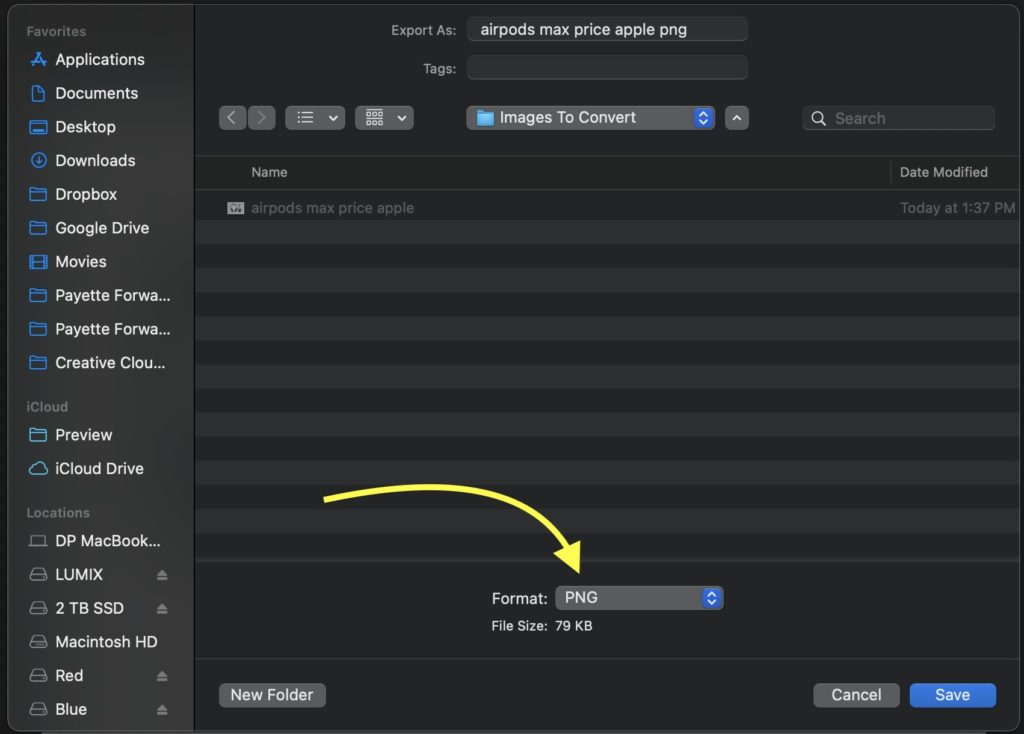1024x734 pixels.
Task: Open the grouping options dropdown
Action: coord(384,118)
